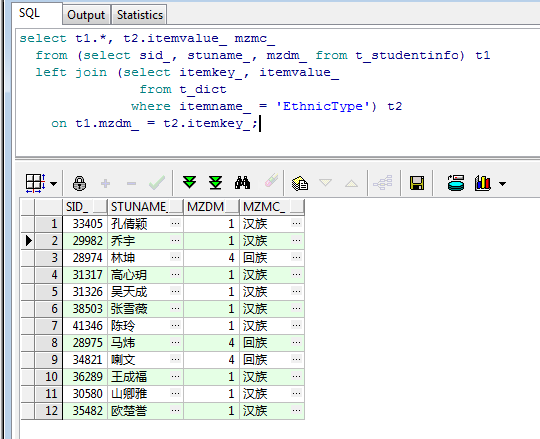Click SID cell 33405
This screenshot has height=439, width=540.
click(85, 224)
